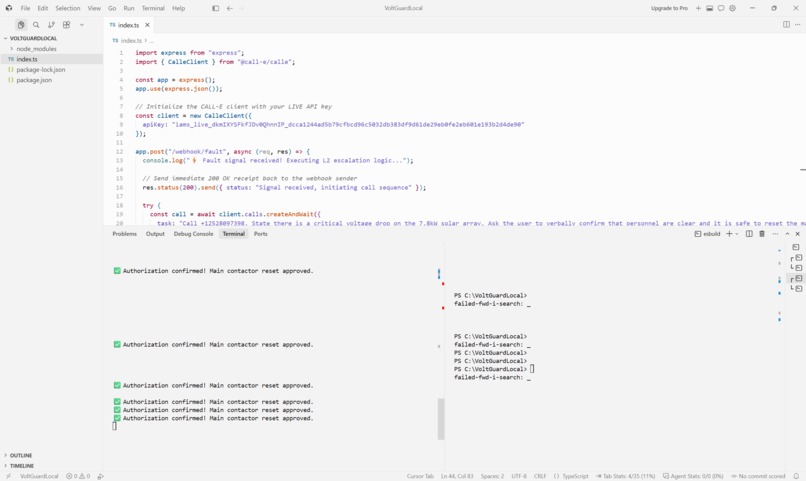Open the editor More Actions ellipsis
Image resolution: width=806 pixels, height=481 pixels.
pyautogui.click(x=798, y=24)
